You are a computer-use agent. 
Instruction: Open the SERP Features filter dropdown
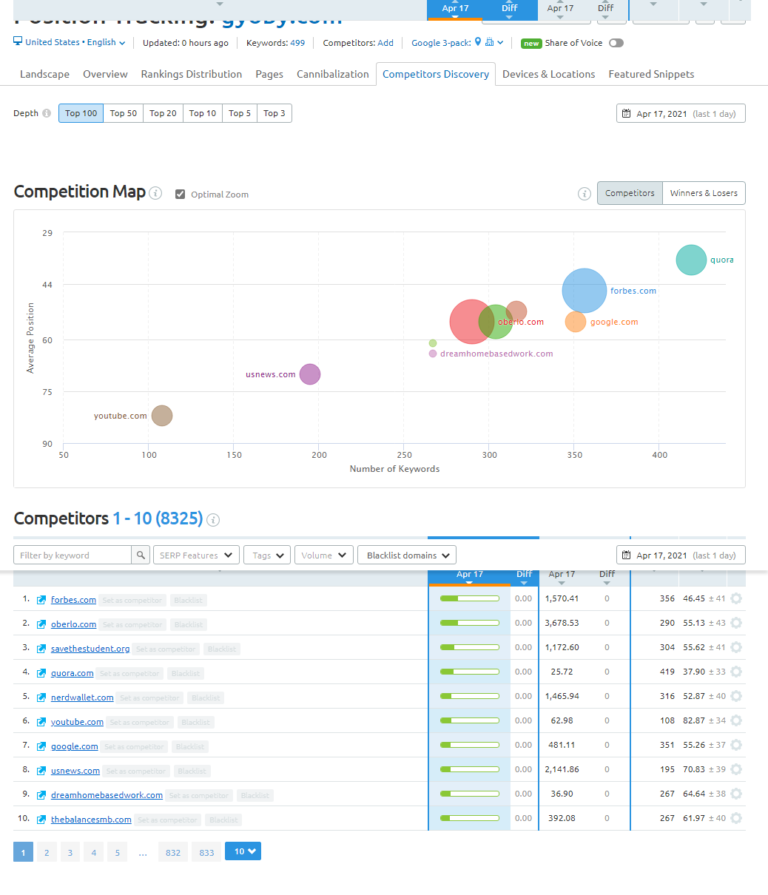[196, 555]
